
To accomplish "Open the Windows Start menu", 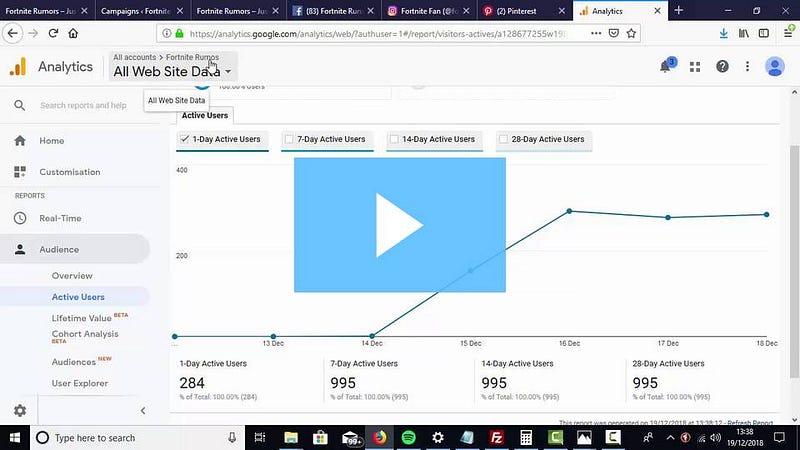I will pos(15,437).
